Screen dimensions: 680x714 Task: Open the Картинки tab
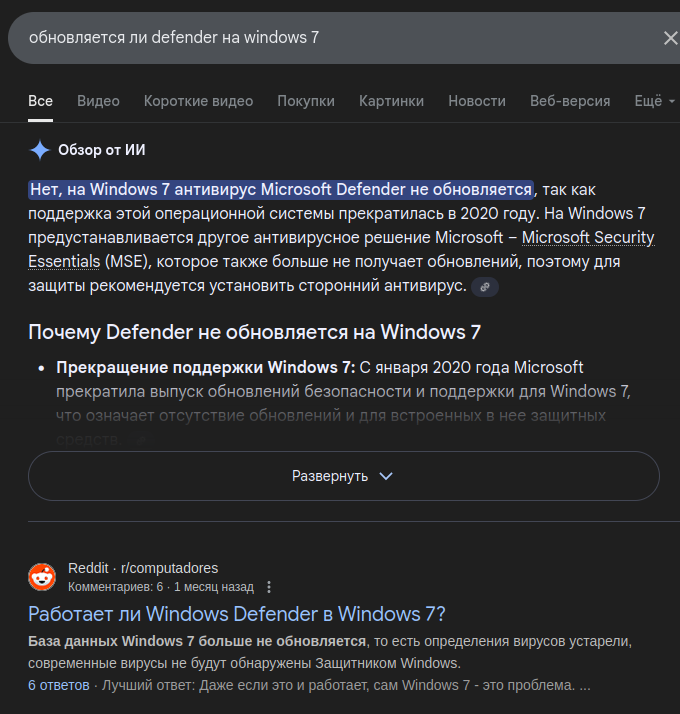[x=391, y=101]
